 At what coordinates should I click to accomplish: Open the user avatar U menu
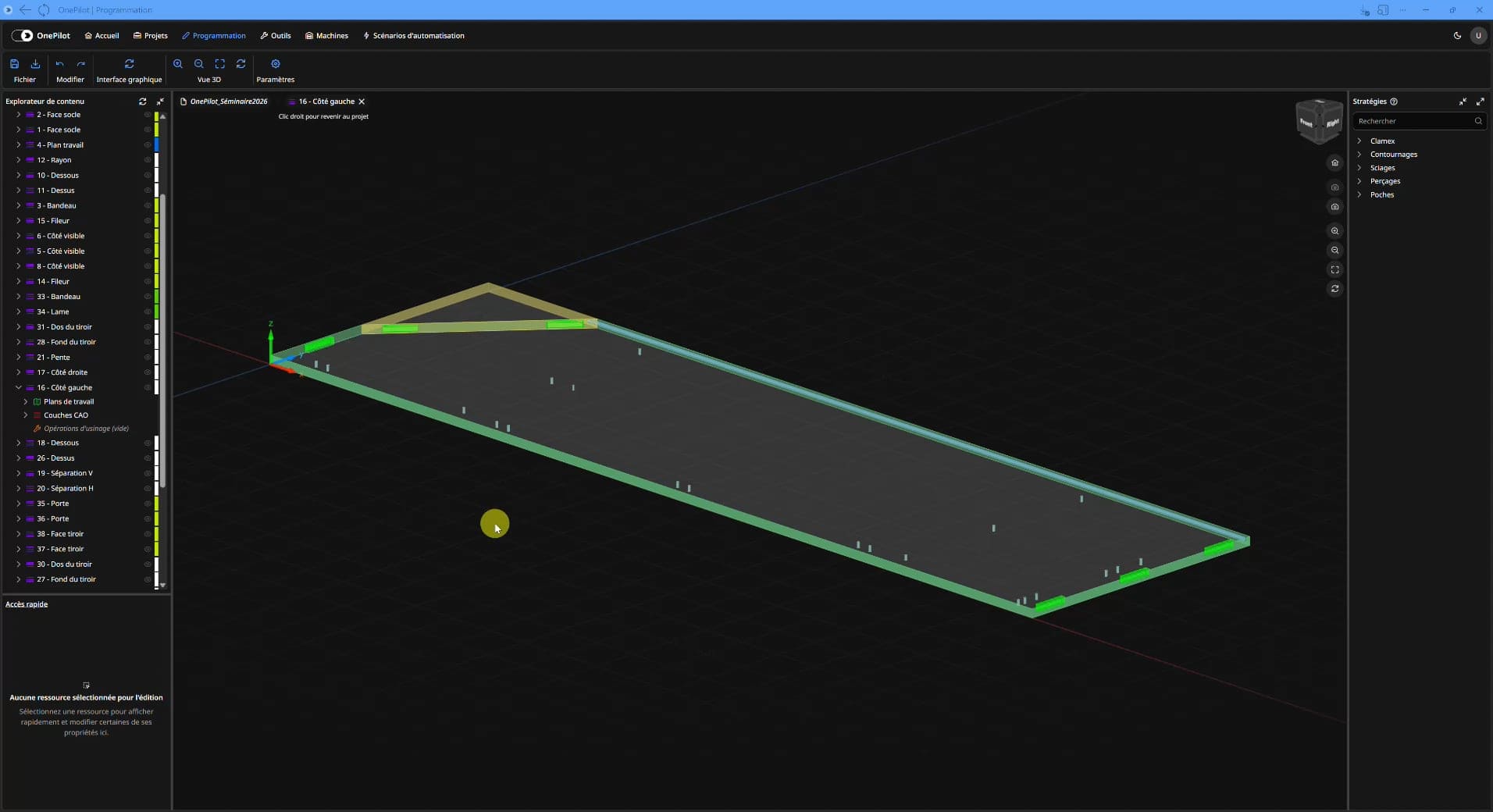tap(1478, 36)
